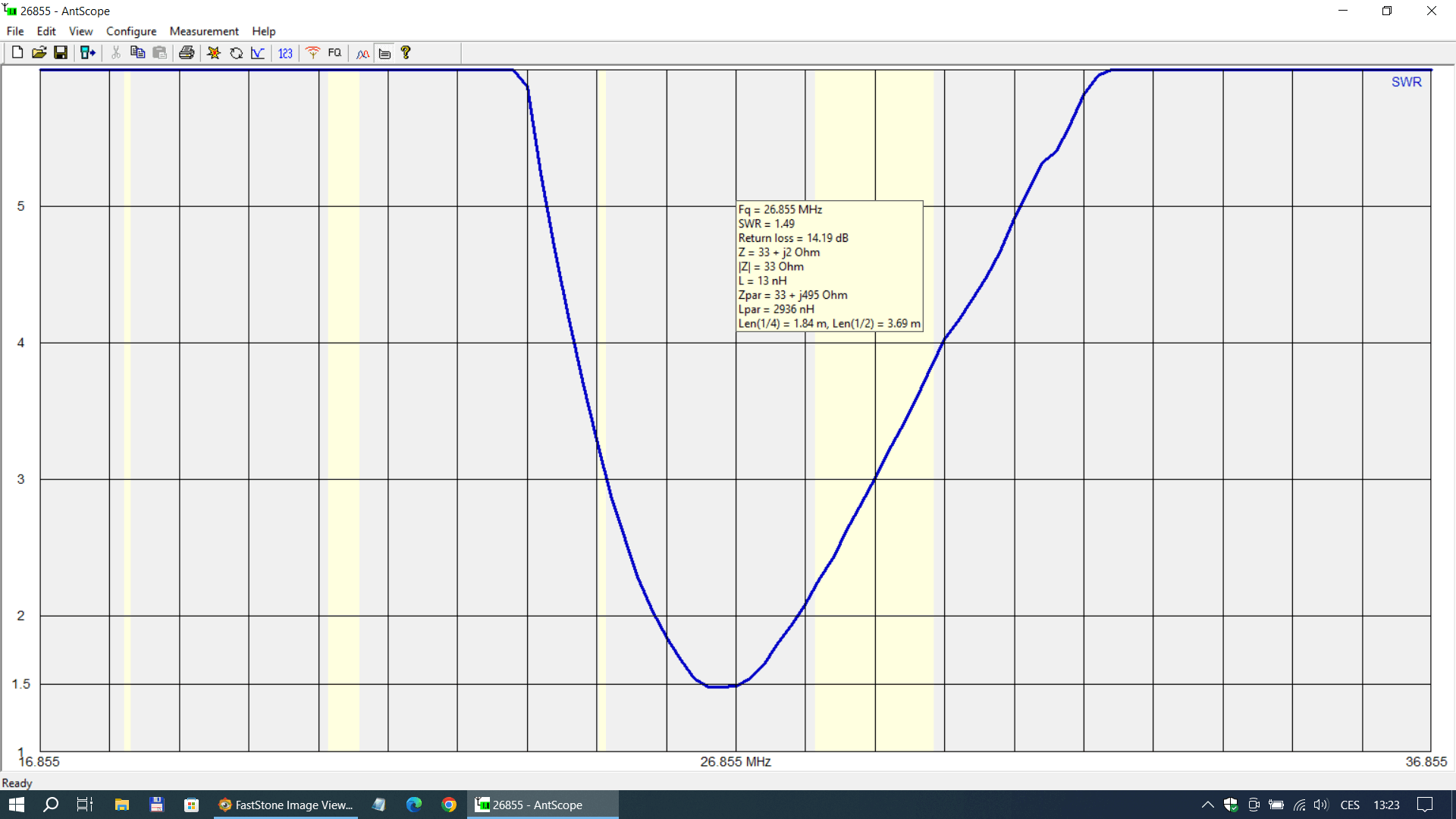Viewport: 1456px width, 819px height.
Task: Click the SWR curve minimum at 26.855 MHz
Action: (735, 686)
